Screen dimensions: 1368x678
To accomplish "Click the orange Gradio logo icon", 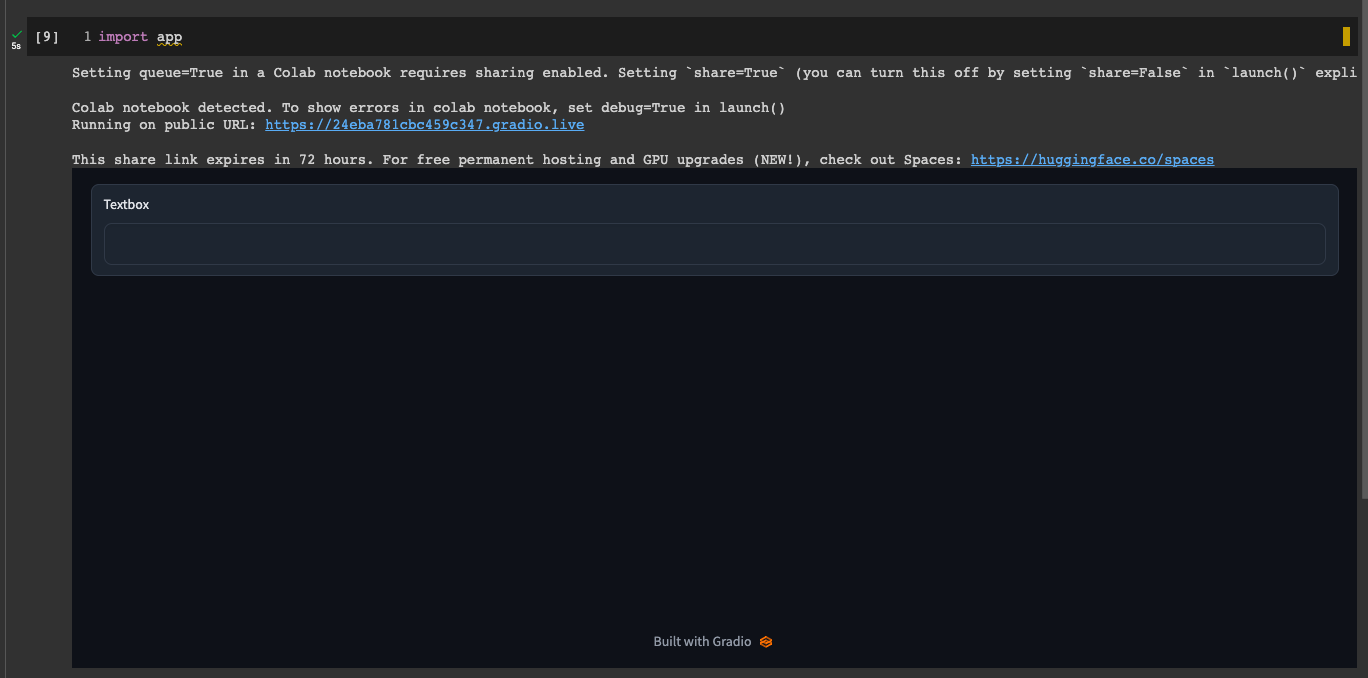I will coord(766,641).
